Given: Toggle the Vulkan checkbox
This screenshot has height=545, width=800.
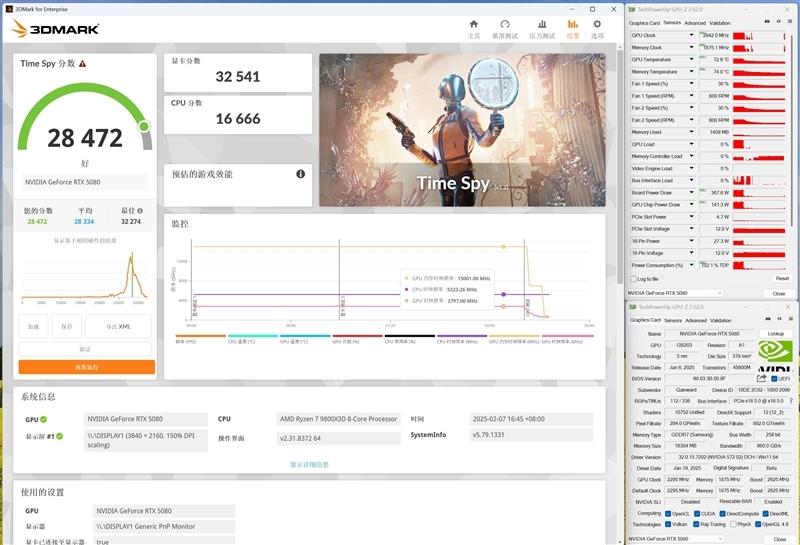Looking at the screenshot, I should (x=668, y=524).
